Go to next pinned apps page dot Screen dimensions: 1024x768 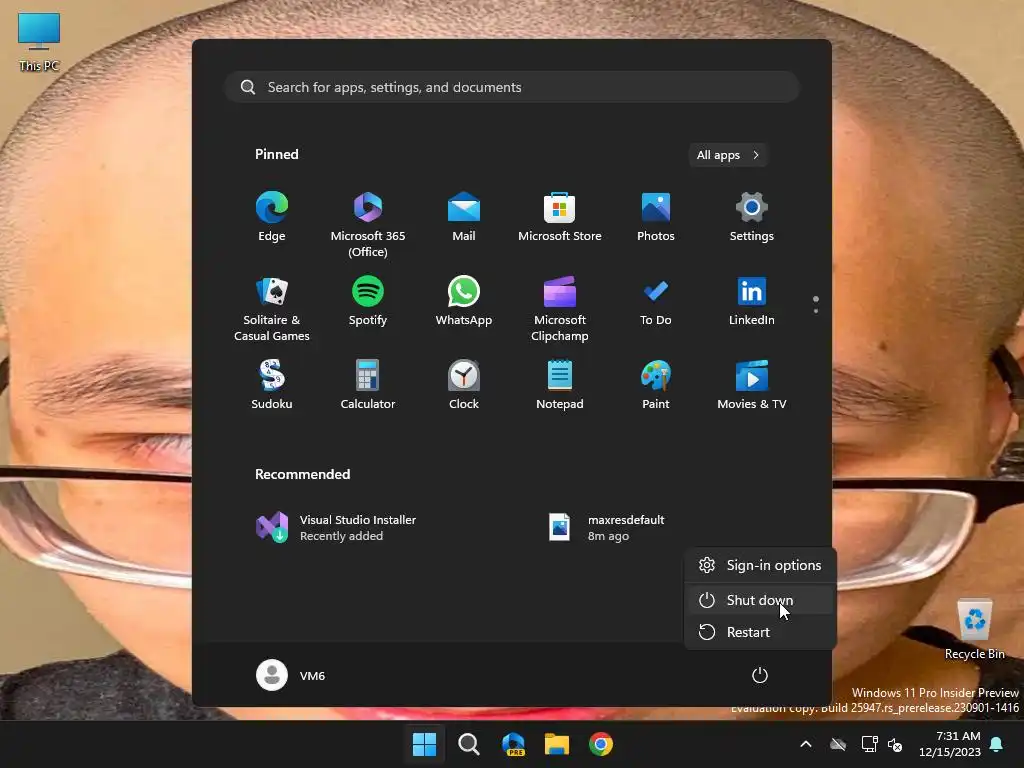pyautogui.click(x=816, y=311)
